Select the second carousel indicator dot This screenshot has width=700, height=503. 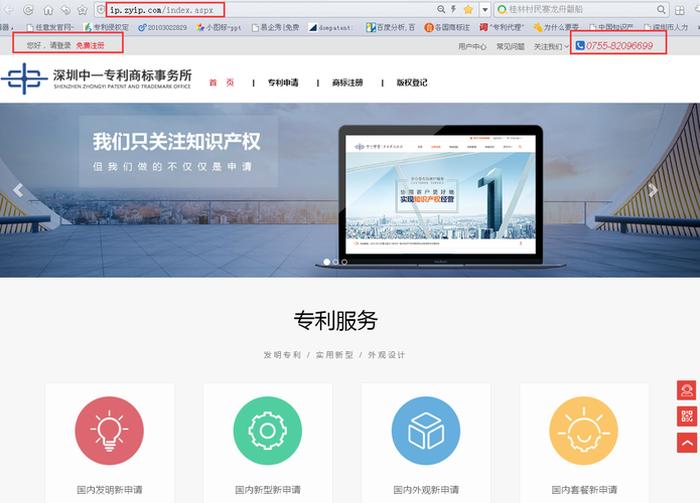(335, 262)
